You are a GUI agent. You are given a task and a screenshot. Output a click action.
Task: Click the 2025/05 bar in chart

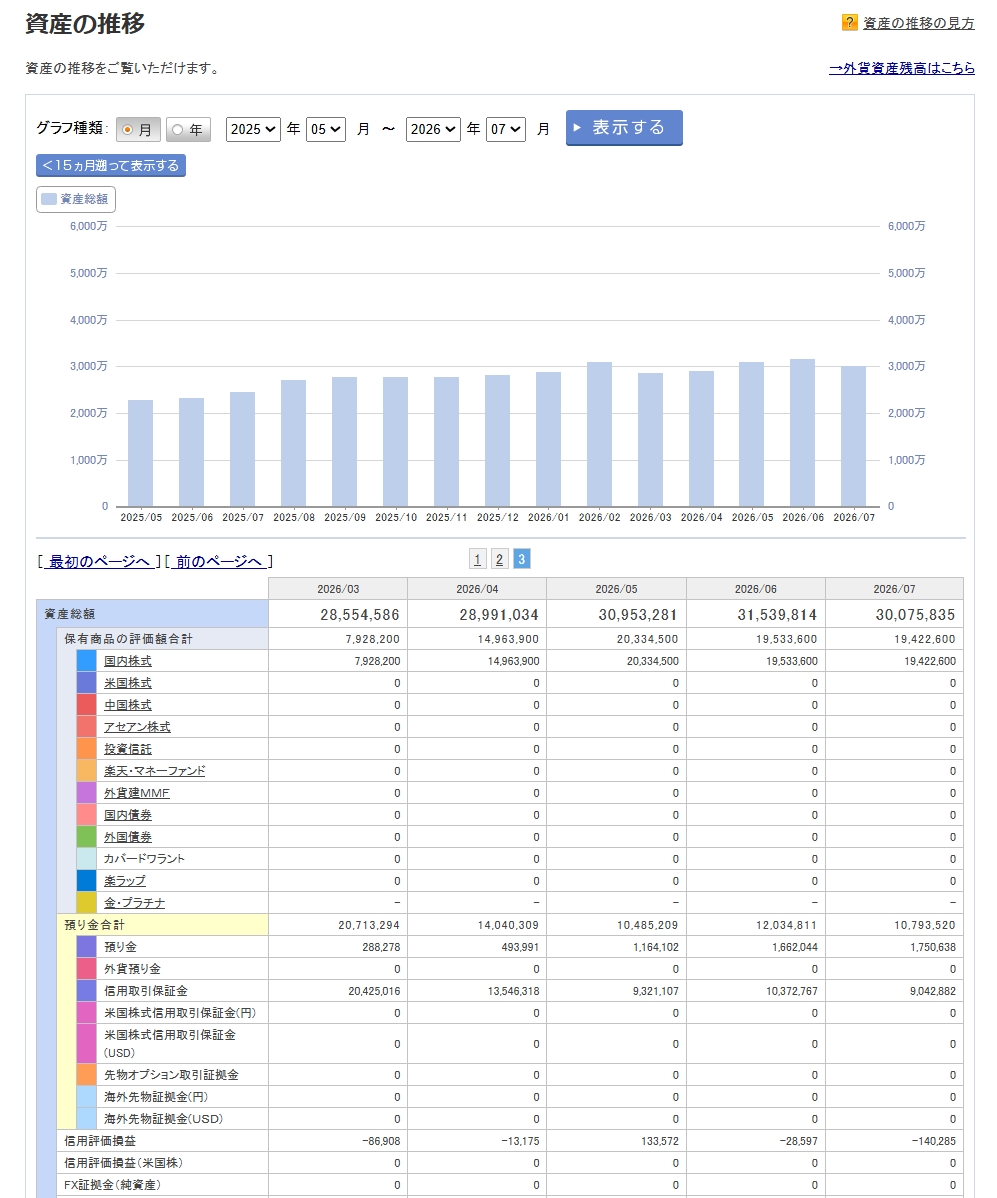point(141,453)
